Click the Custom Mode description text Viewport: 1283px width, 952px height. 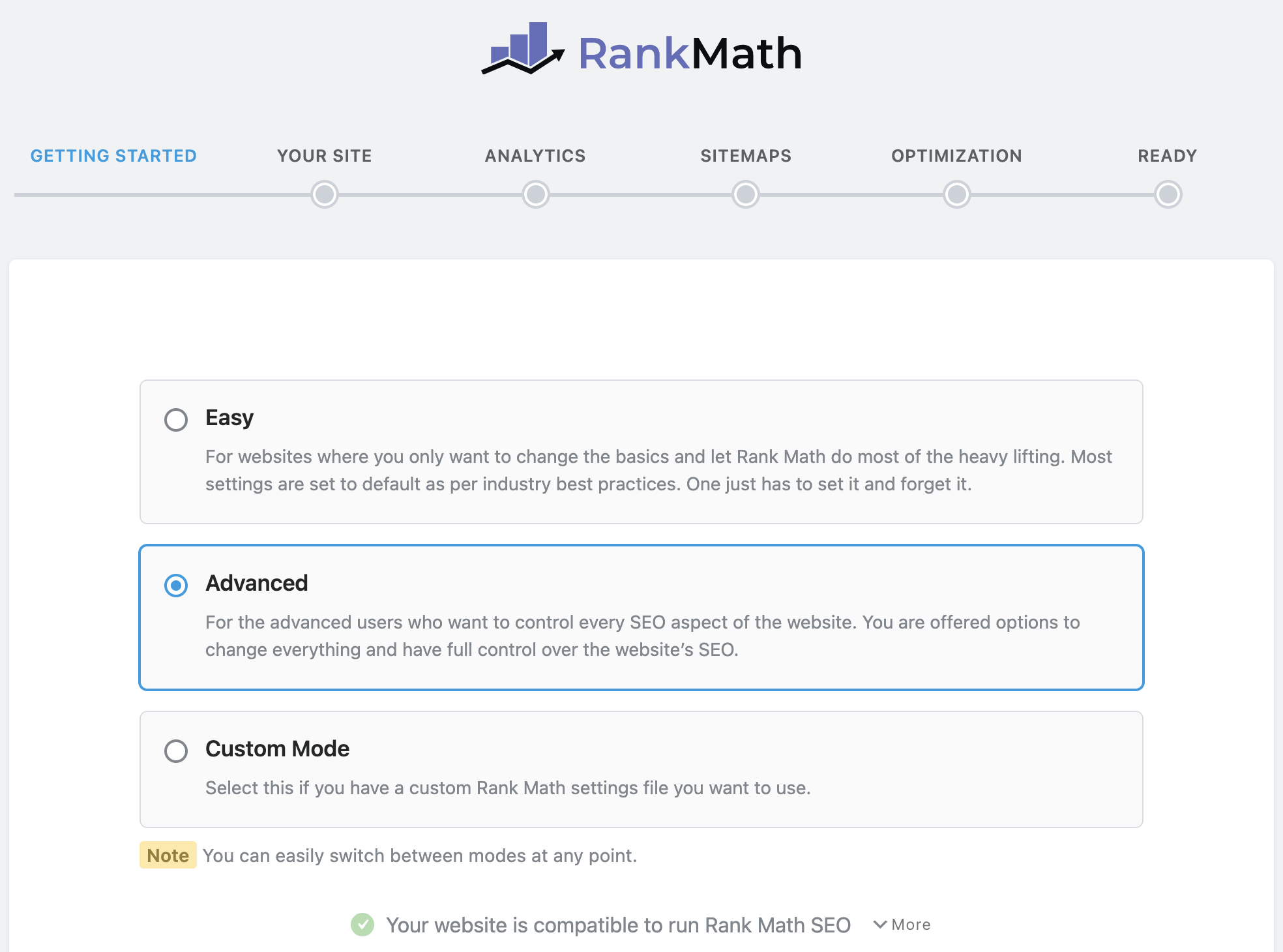(508, 788)
